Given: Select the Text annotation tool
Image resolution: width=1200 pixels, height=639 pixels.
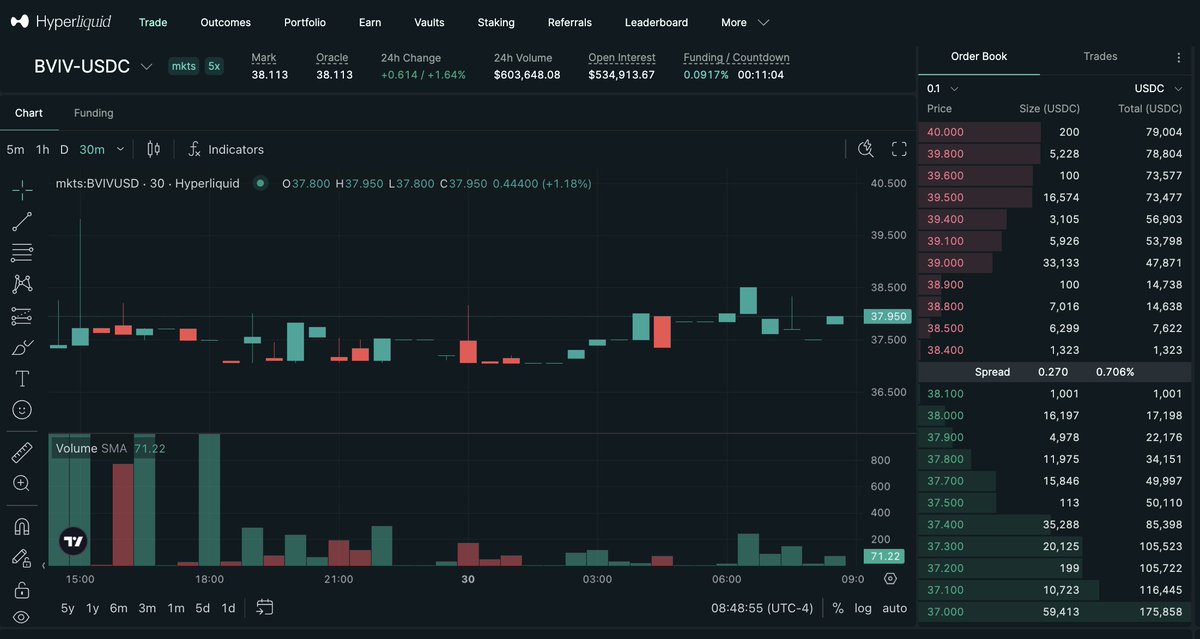Looking at the screenshot, I should [22, 378].
